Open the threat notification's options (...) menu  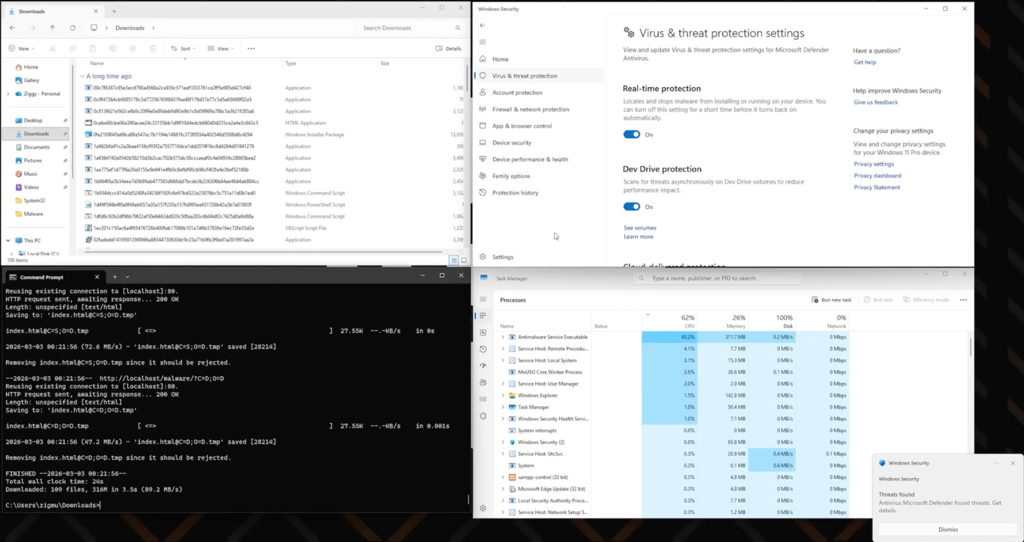997,463
